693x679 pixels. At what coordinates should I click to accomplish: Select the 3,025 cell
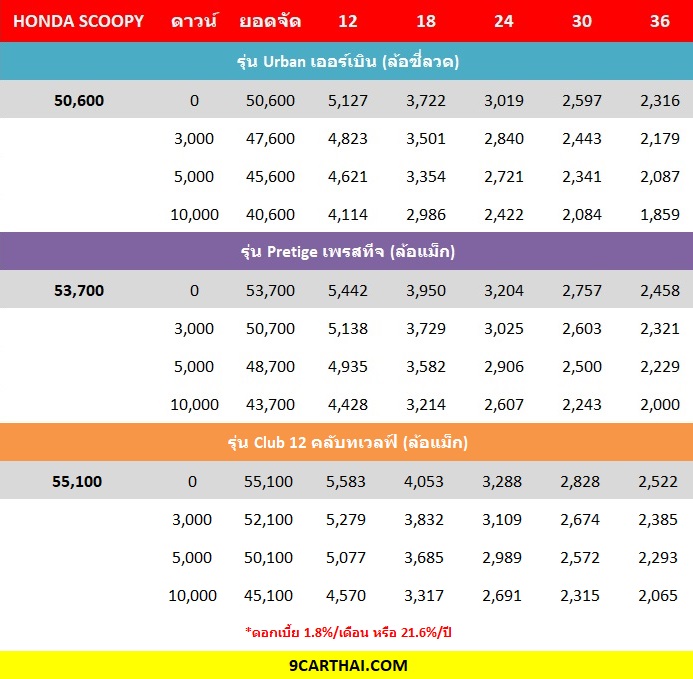(504, 328)
